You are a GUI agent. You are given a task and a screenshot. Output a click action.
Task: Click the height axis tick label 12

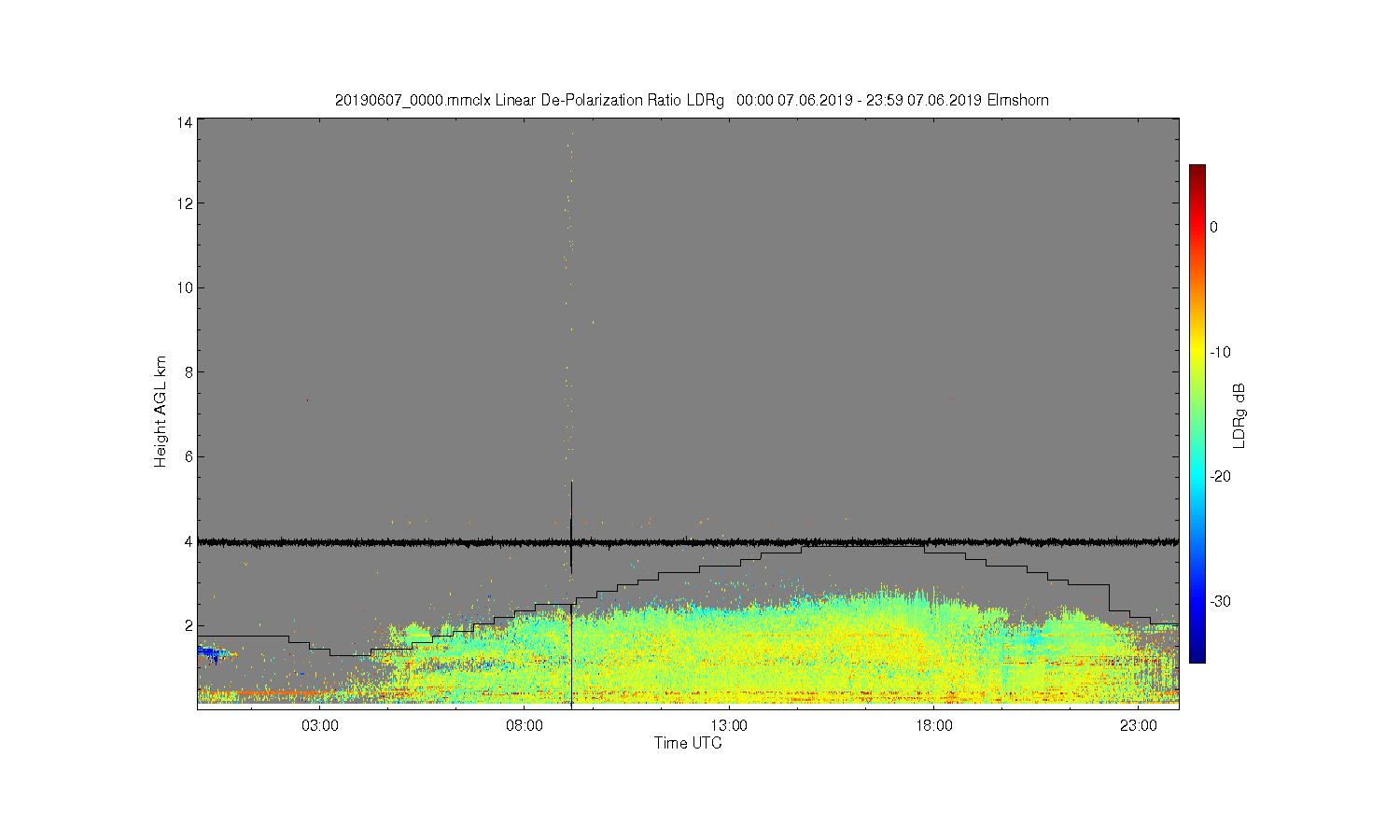coord(185,203)
